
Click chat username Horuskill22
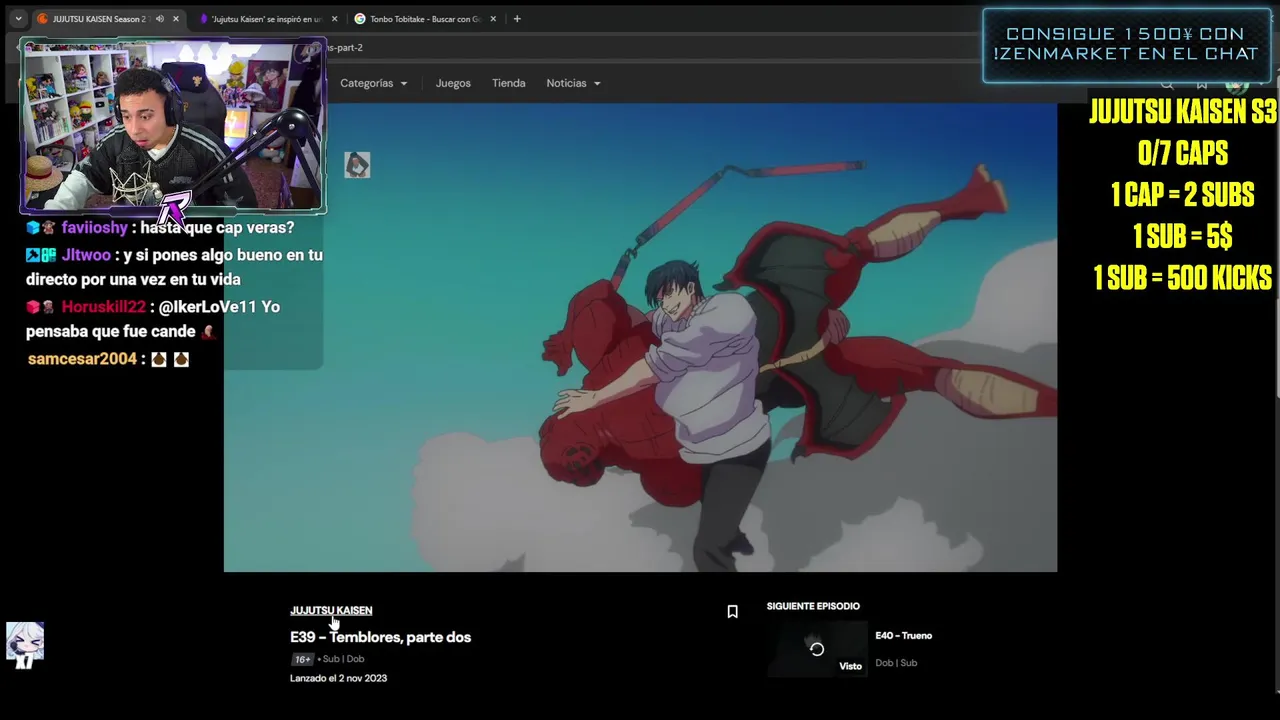[x=103, y=307]
